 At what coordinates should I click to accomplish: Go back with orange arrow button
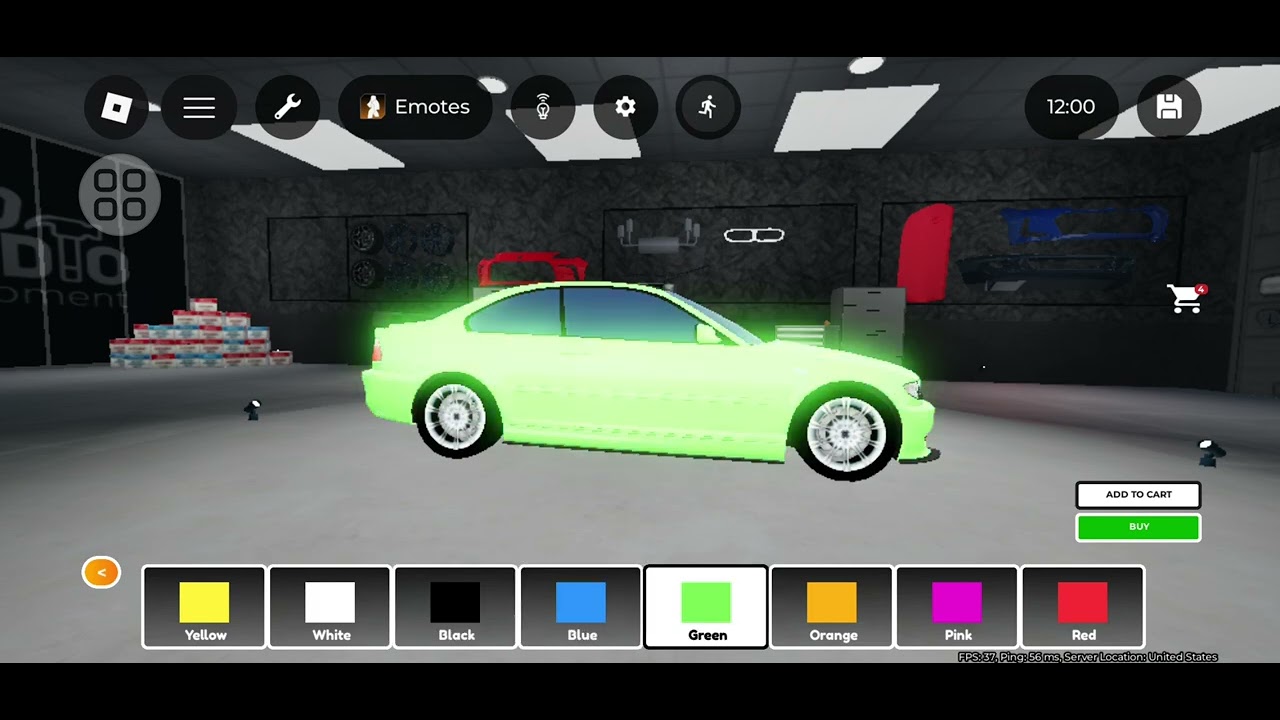[x=101, y=572]
